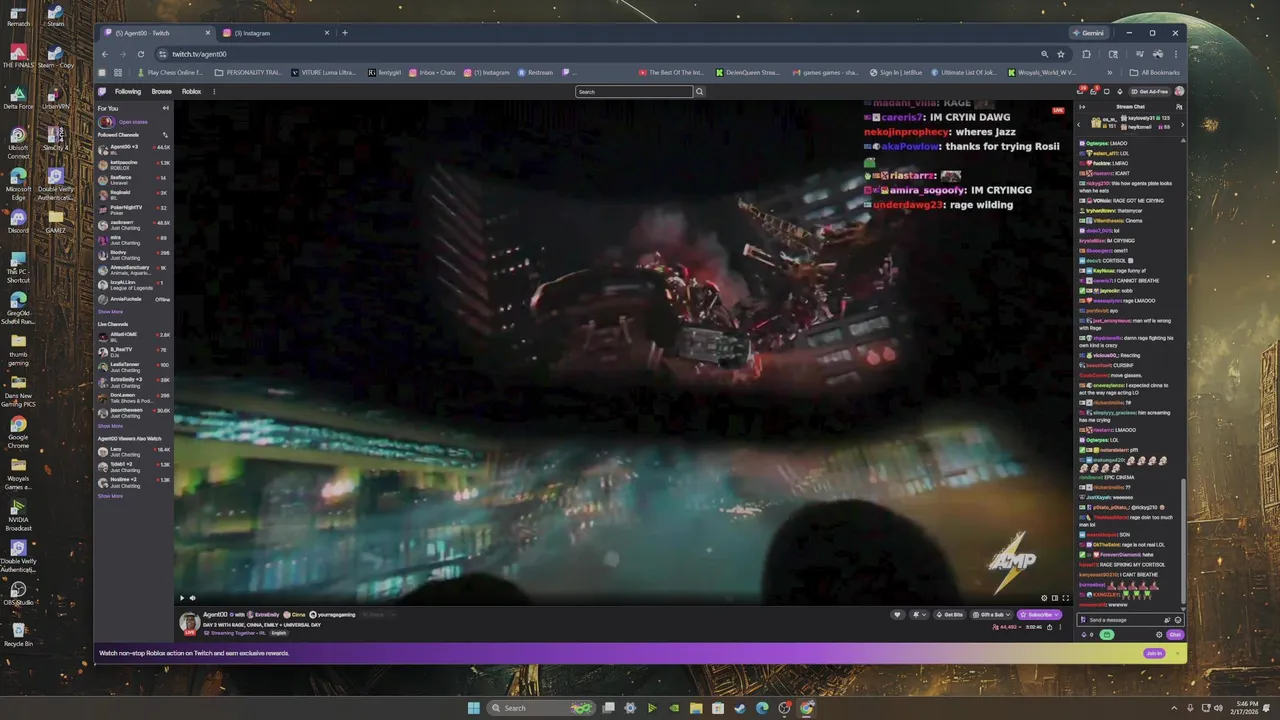This screenshot has height=720, width=1280.
Task: Go back in the browser
Action: click(105, 54)
